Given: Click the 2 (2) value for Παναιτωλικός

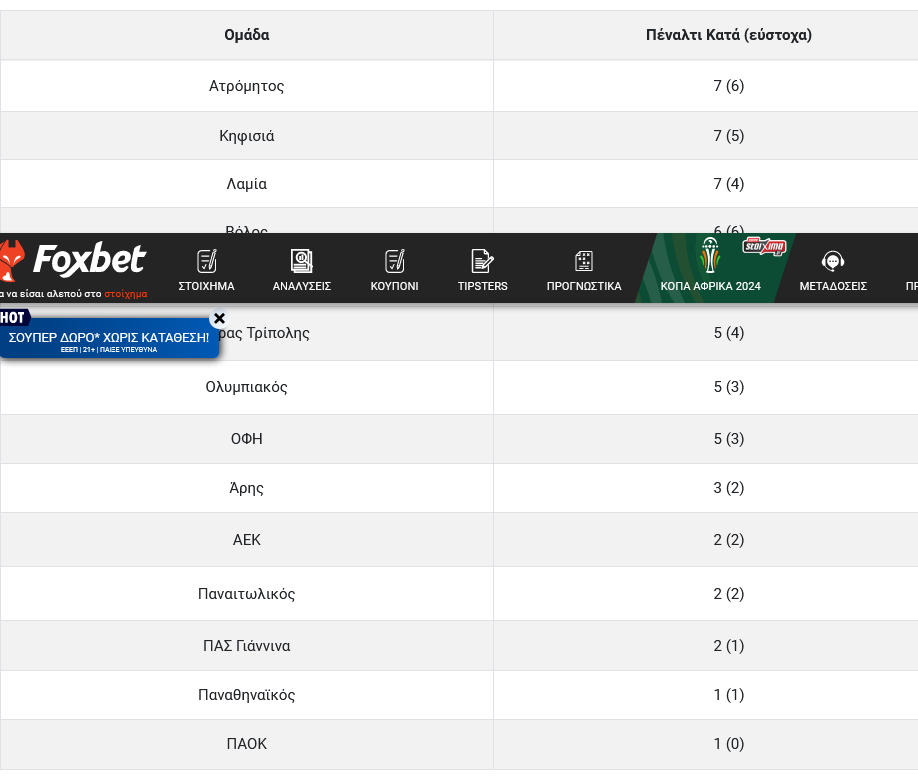Looking at the screenshot, I should tap(729, 594).
